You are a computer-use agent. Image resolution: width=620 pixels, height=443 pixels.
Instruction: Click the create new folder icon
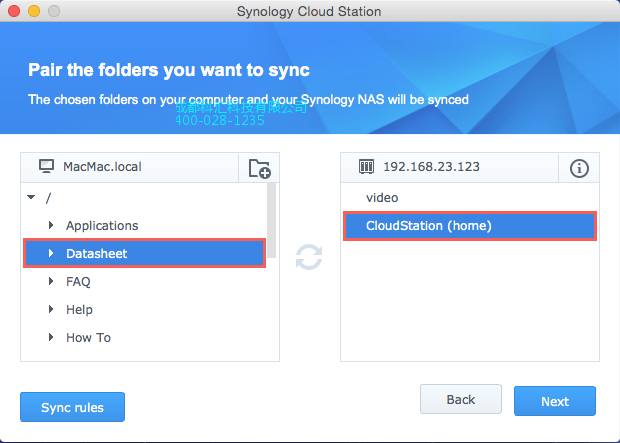click(x=259, y=168)
